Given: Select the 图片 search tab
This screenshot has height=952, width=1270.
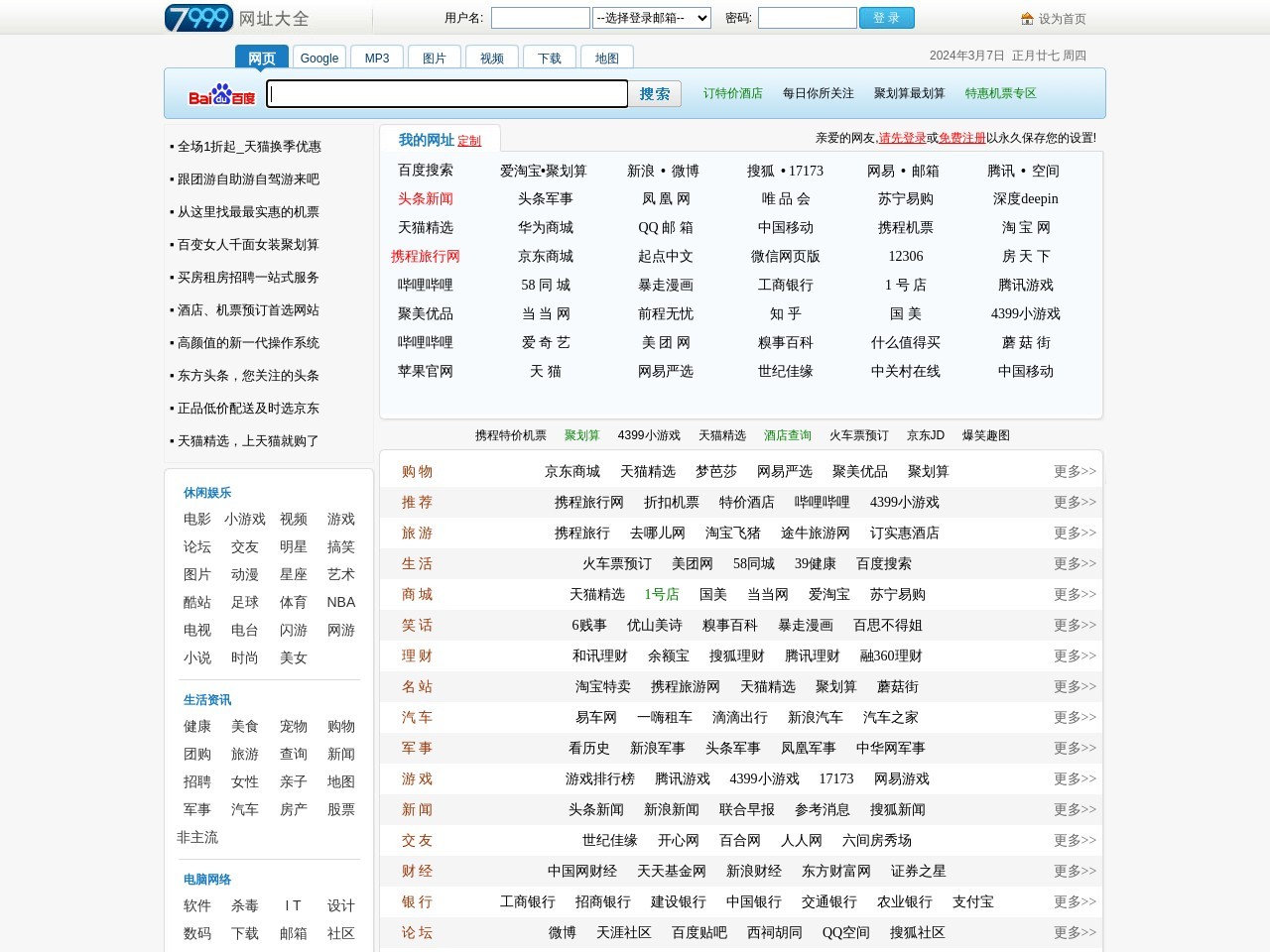Looking at the screenshot, I should (x=435, y=59).
